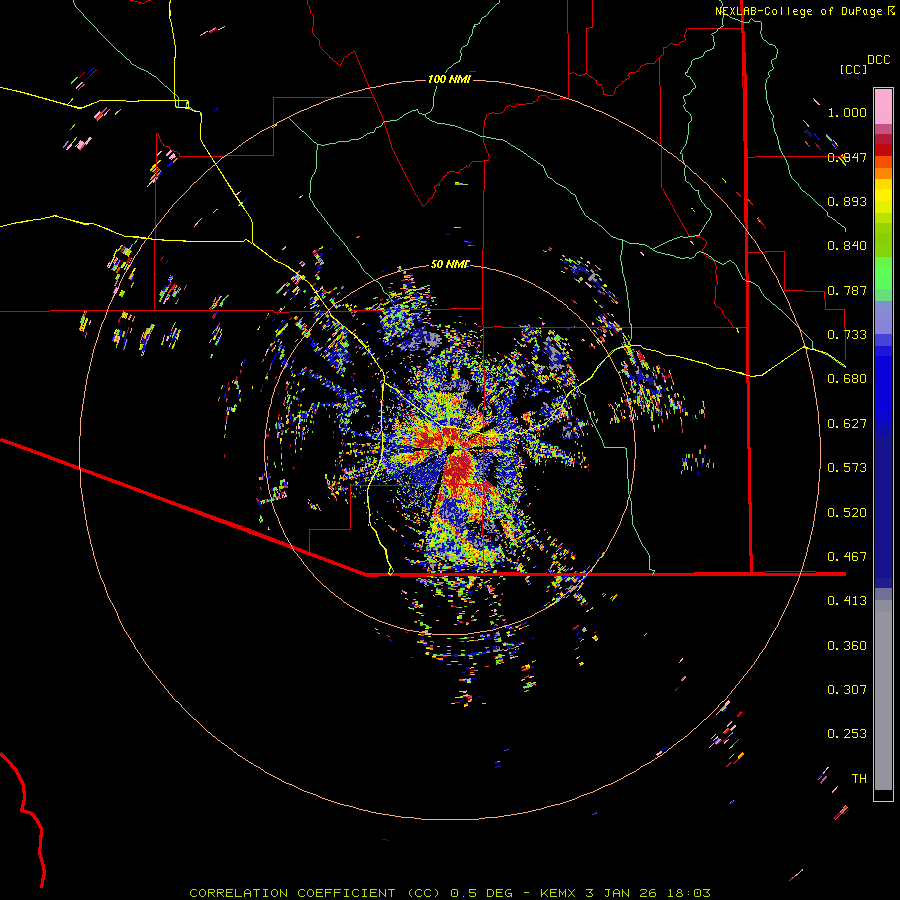The image size is (900, 900).
Task: Click the 0.520 scale value
Action: click(x=847, y=513)
